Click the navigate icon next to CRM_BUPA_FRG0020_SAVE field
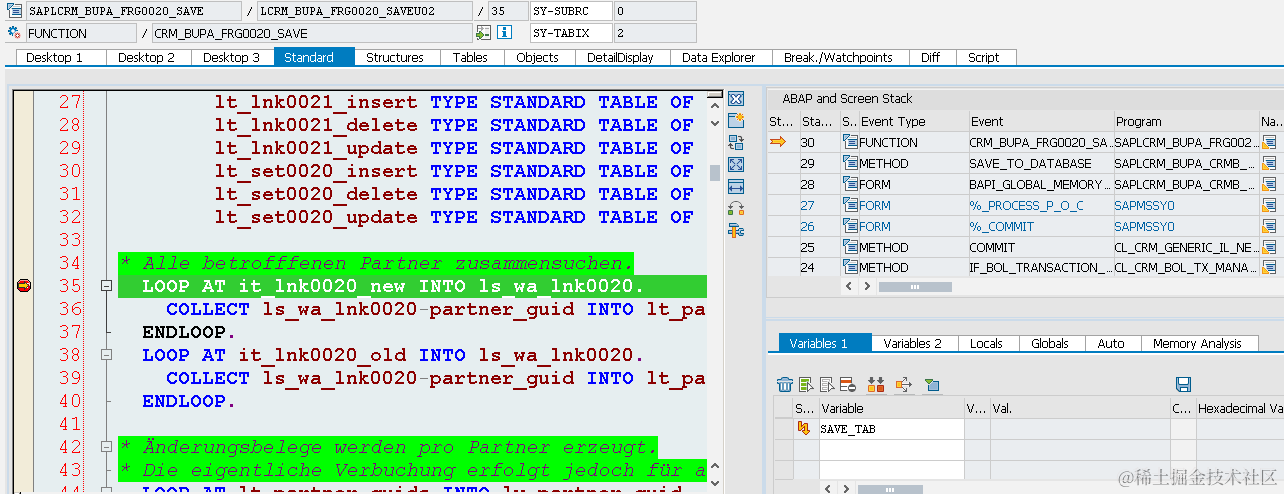This screenshot has width=1284, height=494. [483, 33]
